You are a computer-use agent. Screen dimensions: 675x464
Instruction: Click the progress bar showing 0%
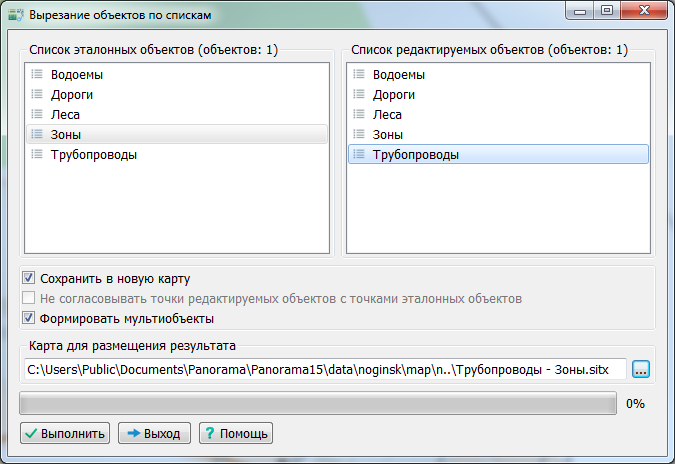[x=318, y=403]
